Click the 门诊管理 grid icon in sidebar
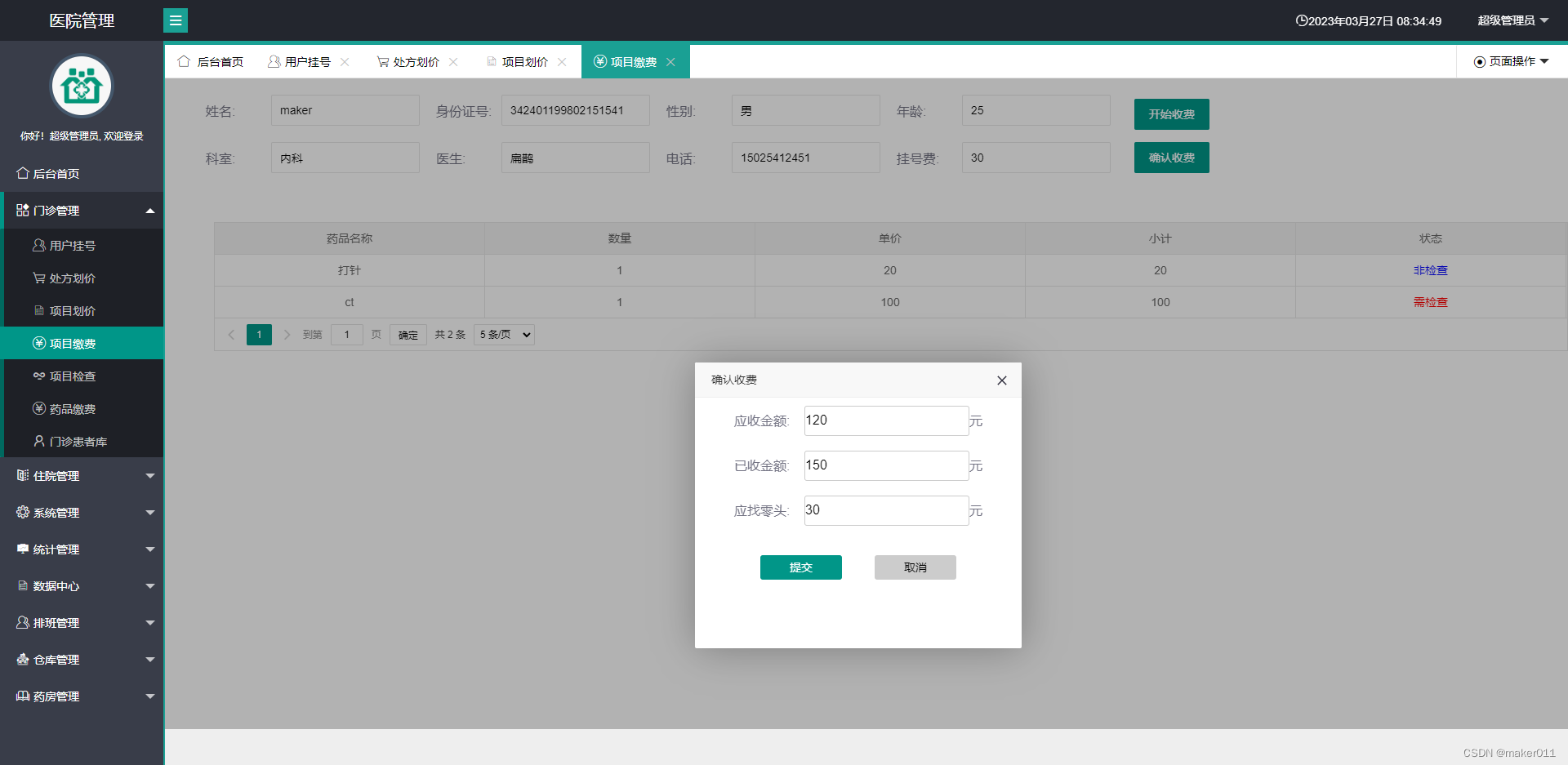Image resolution: width=1568 pixels, height=765 pixels. [x=23, y=210]
